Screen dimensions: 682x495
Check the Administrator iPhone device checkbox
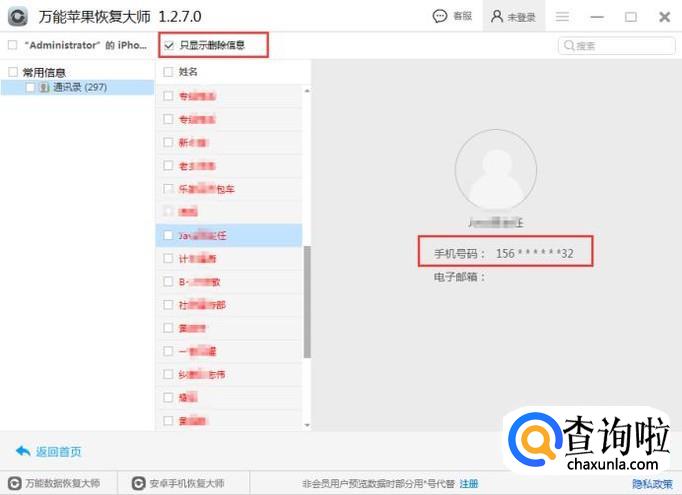tap(13, 45)
